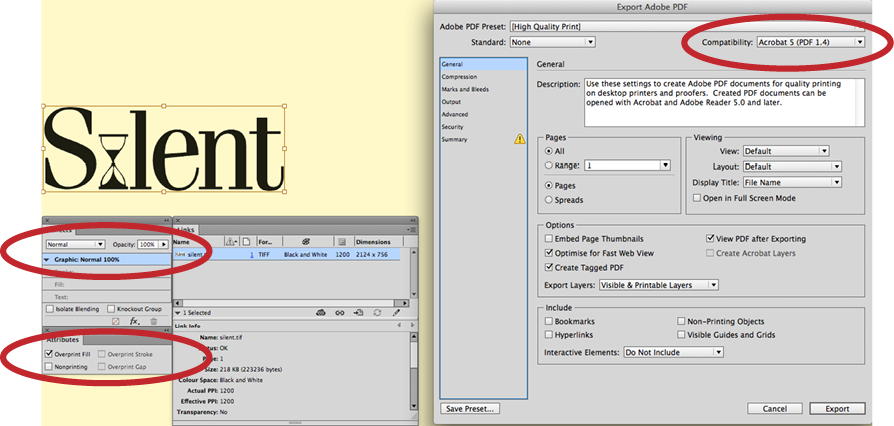Check the Hyperlinks include option
This screenshot has height=426, width=894.
pyautogui.click(x=549, y=335)
